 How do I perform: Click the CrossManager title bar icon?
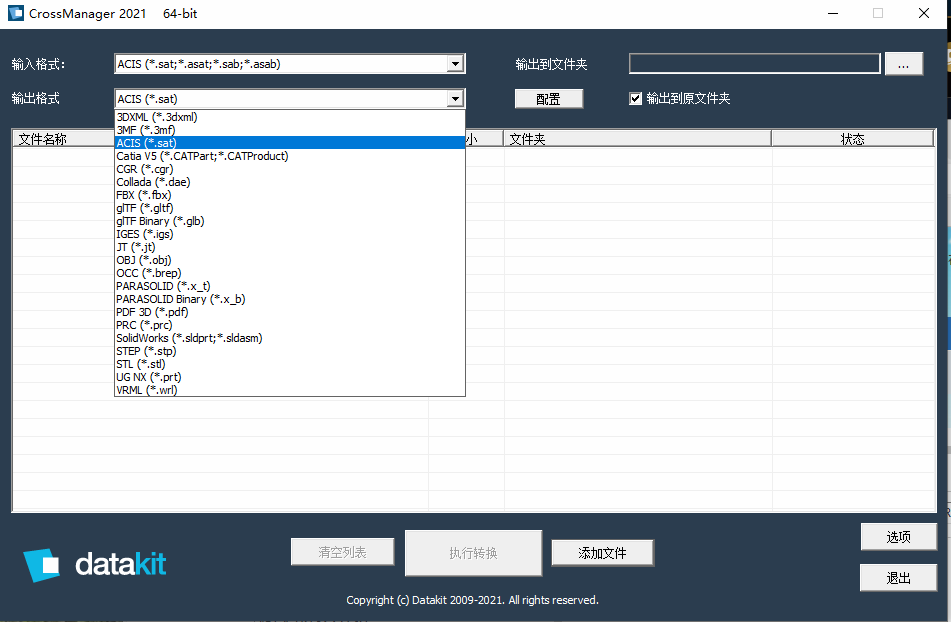[x=16, y=13]
